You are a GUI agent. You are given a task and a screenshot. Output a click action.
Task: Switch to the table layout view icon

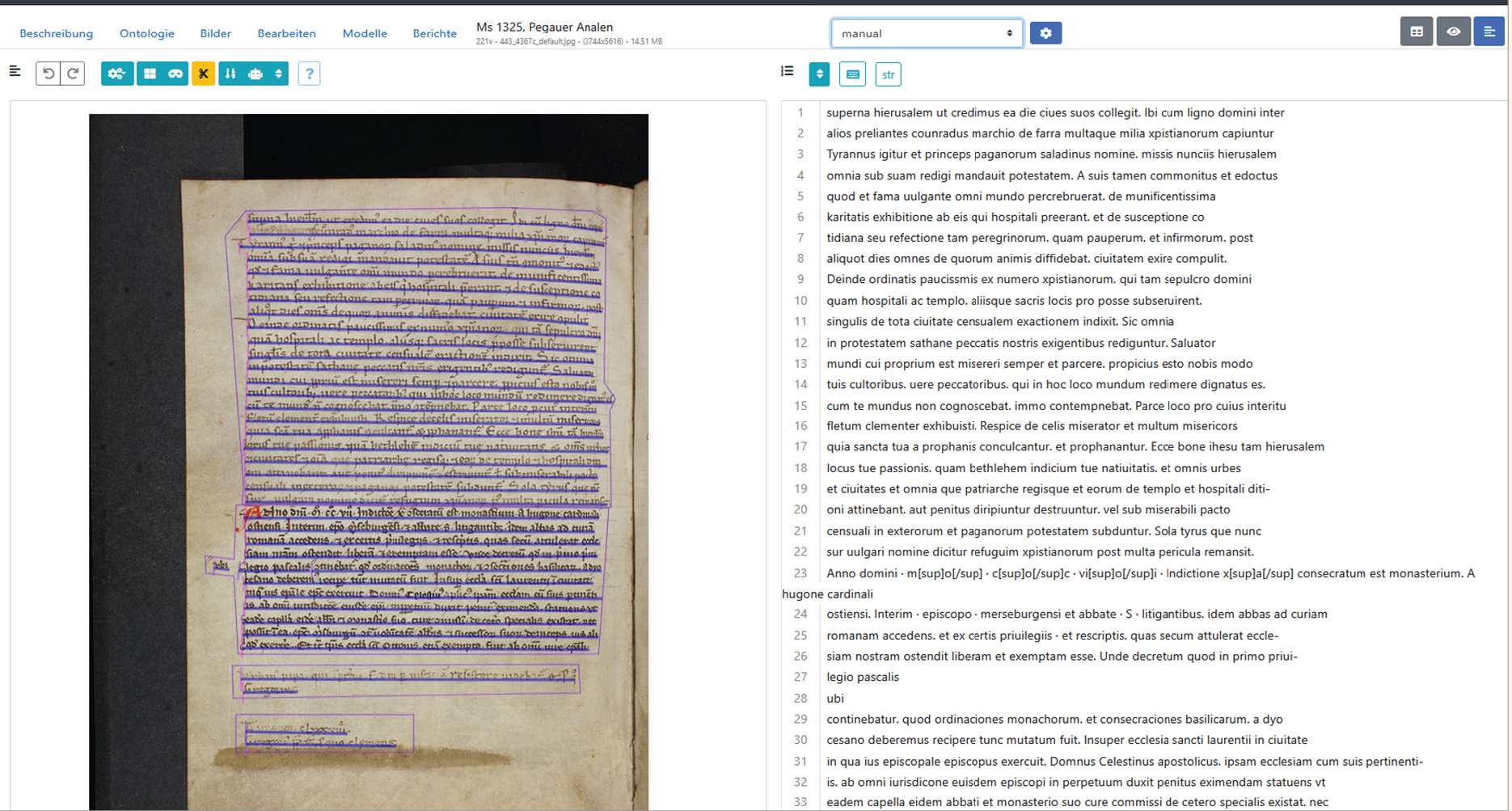(x=1417, y=32)
